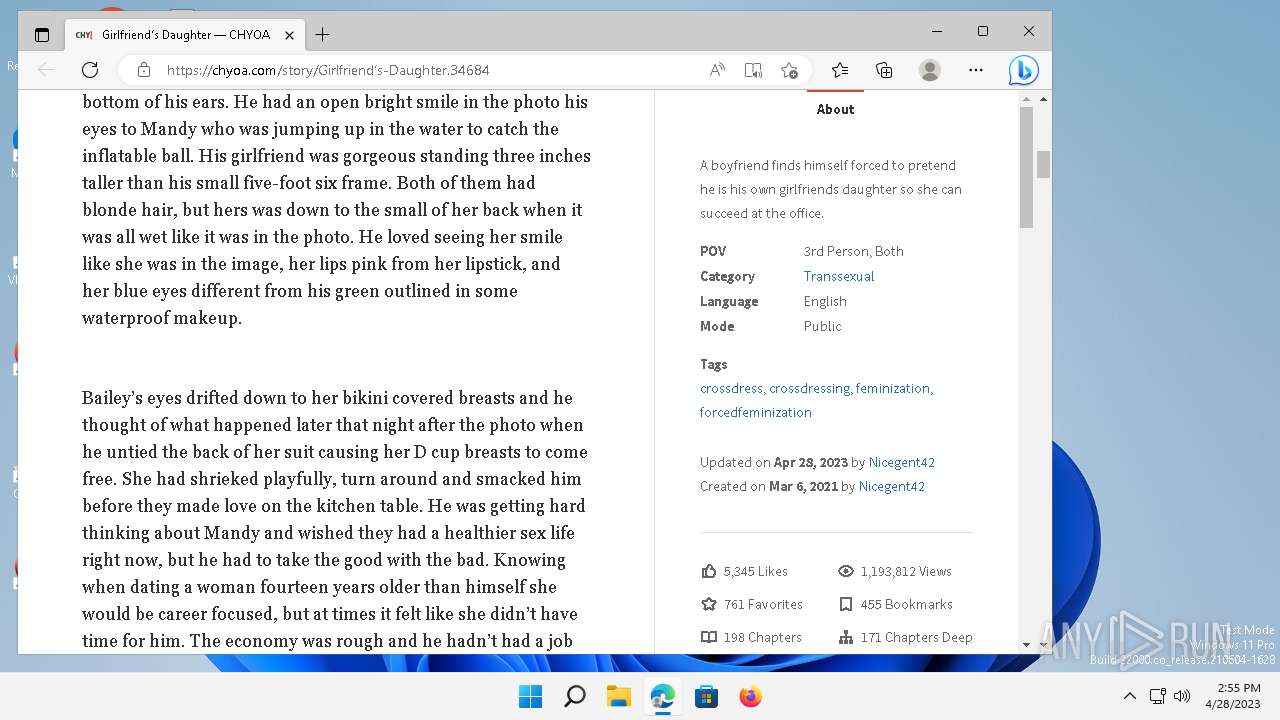Switch to the About tab
Screen dimensions: 1280x720
(x=835, y=109)
